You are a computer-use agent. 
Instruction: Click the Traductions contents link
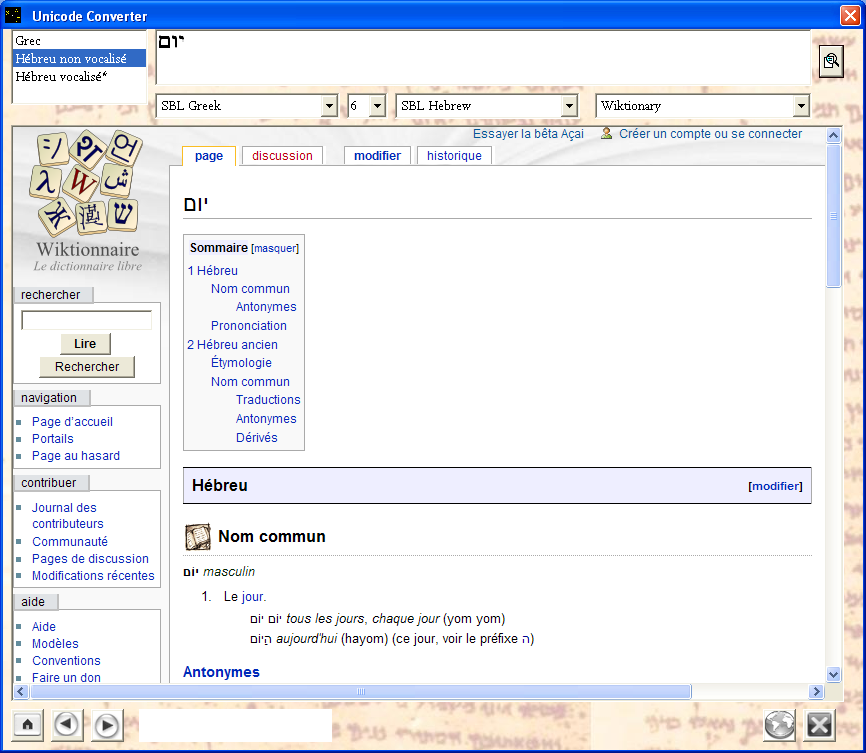coord(268,399)
